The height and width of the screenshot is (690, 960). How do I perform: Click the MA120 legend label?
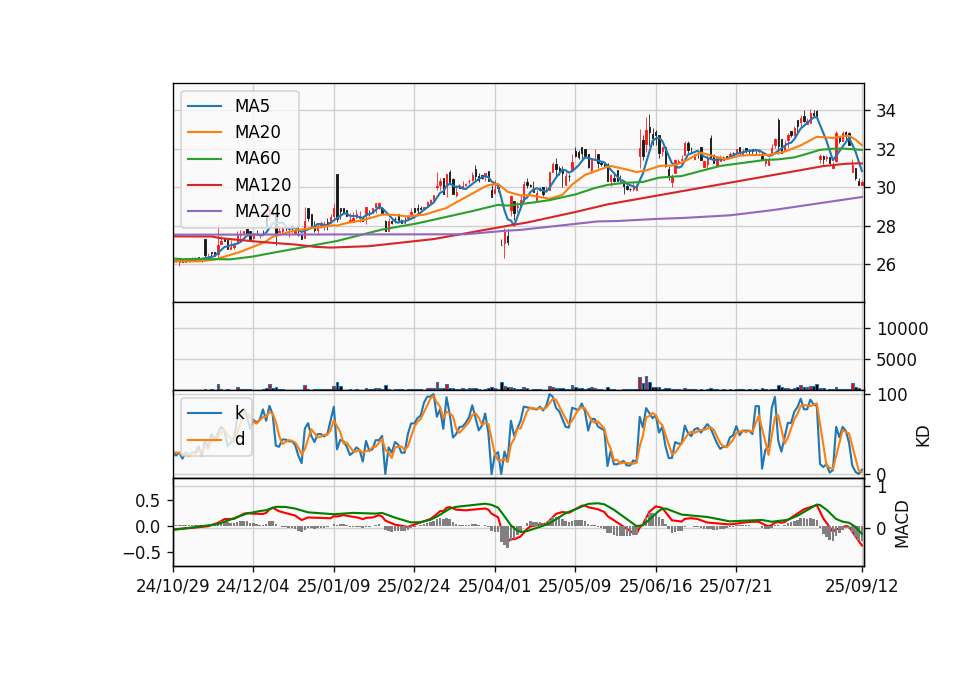[263, 185]
